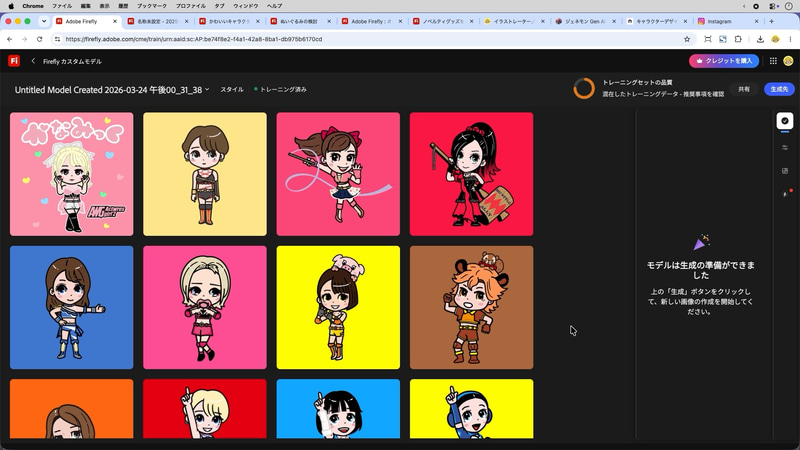
Task: Switch to the イラストレーター tab
Action: [514, 21]
